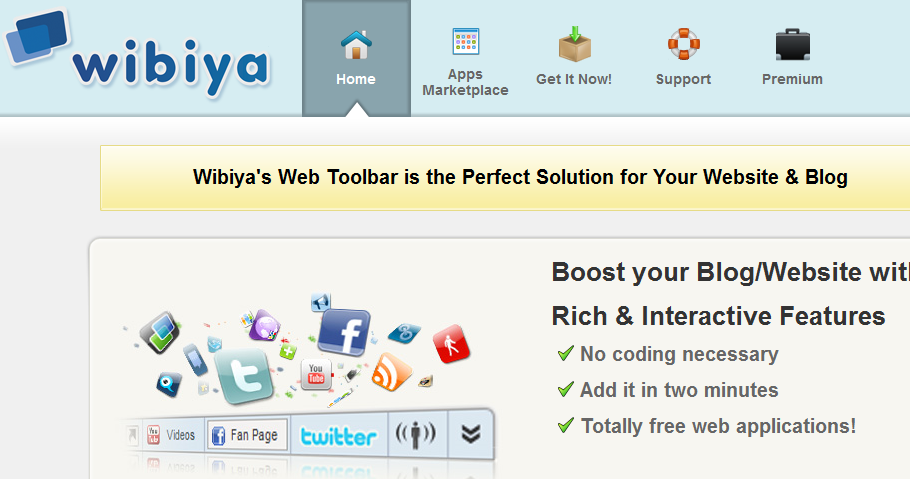The width and height of the screenshot is (910, 479).
Task: Click the Premium briefcase icon
Action: click(793, 45)
